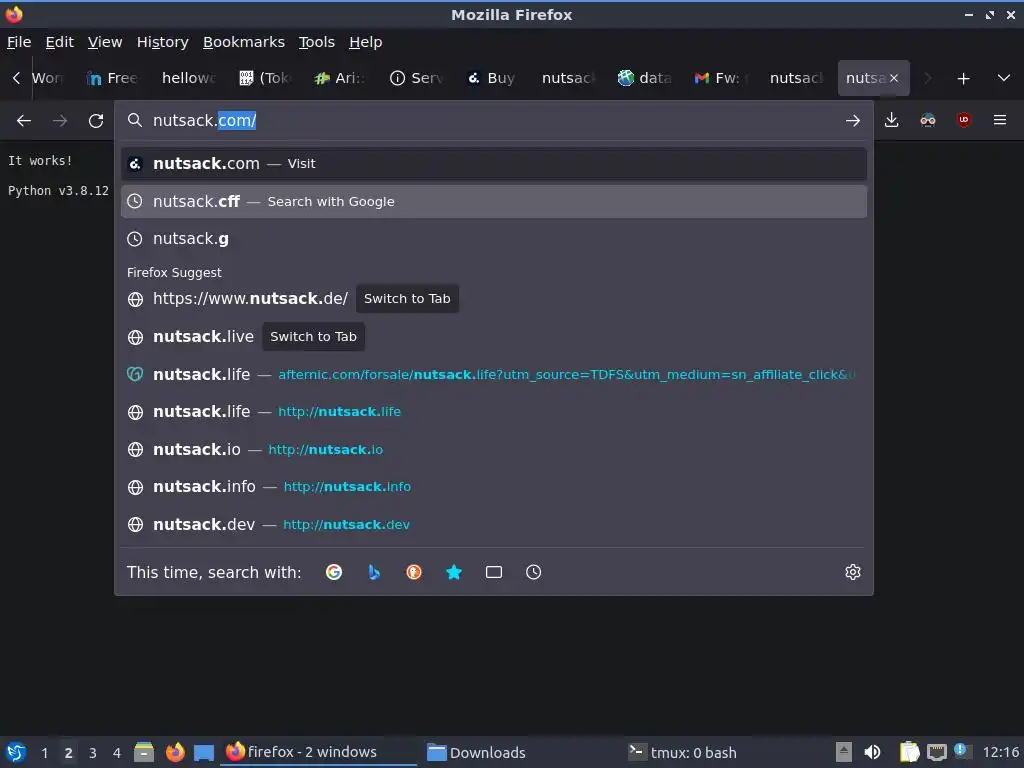Search this time with Bing icon
The width and height of the screenshot is (1024, 768).
[x=374, y=572]
